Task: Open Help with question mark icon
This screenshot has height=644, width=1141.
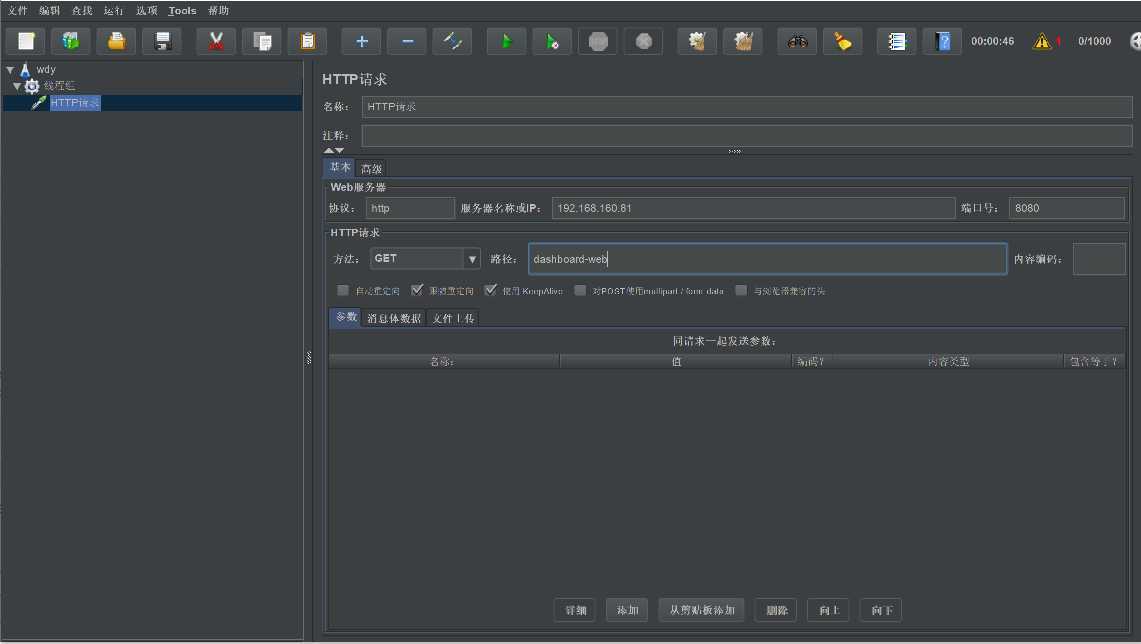Action: click(x=942, y=41)
